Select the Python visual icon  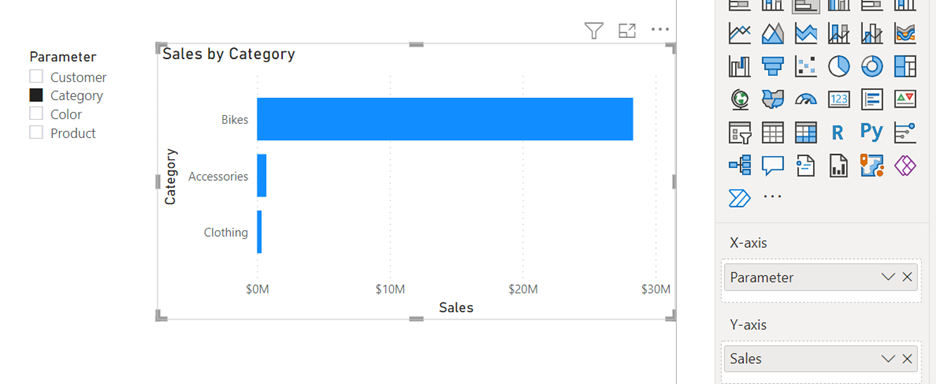point(872,131)
